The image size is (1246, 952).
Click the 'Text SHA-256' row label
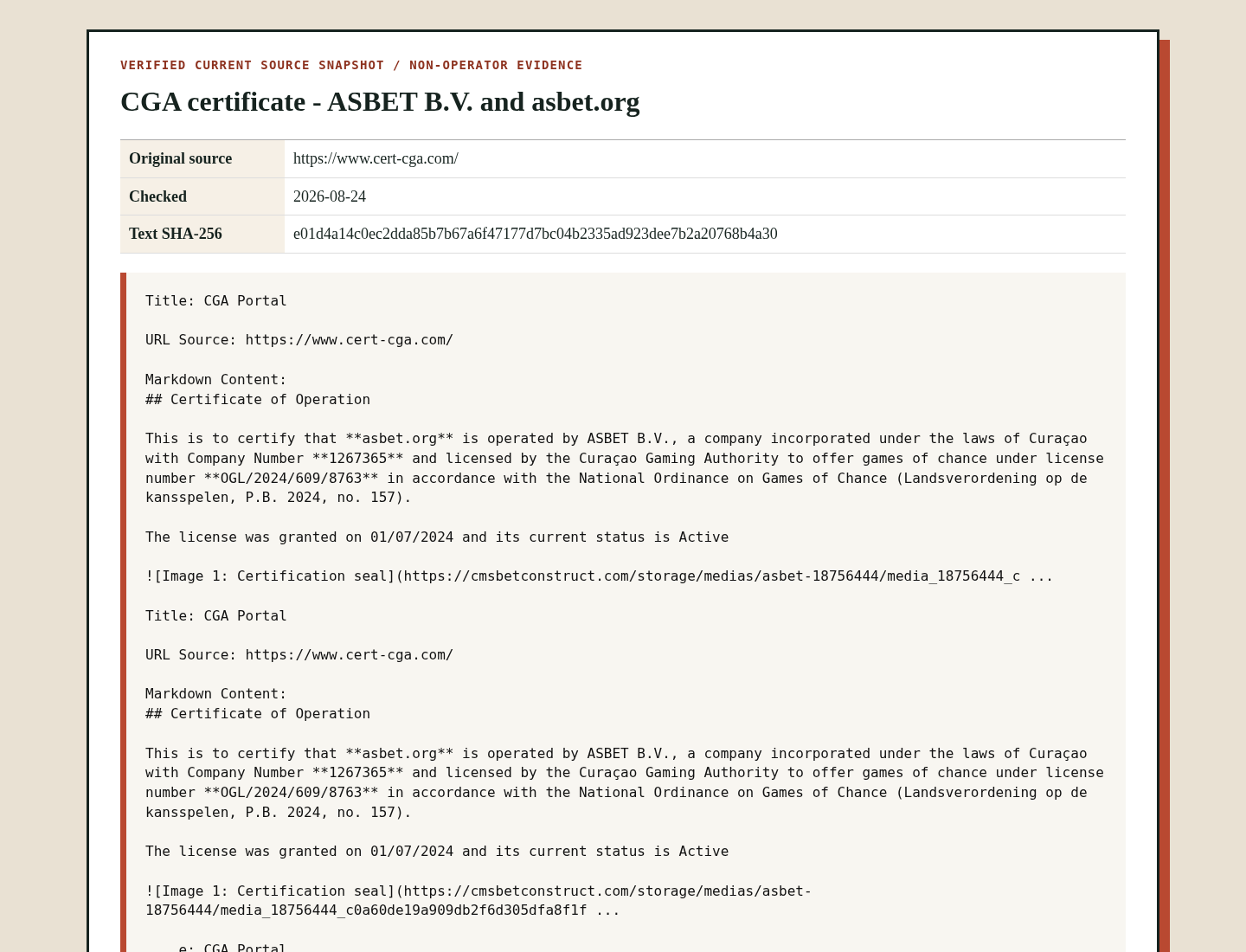(176, 234)
